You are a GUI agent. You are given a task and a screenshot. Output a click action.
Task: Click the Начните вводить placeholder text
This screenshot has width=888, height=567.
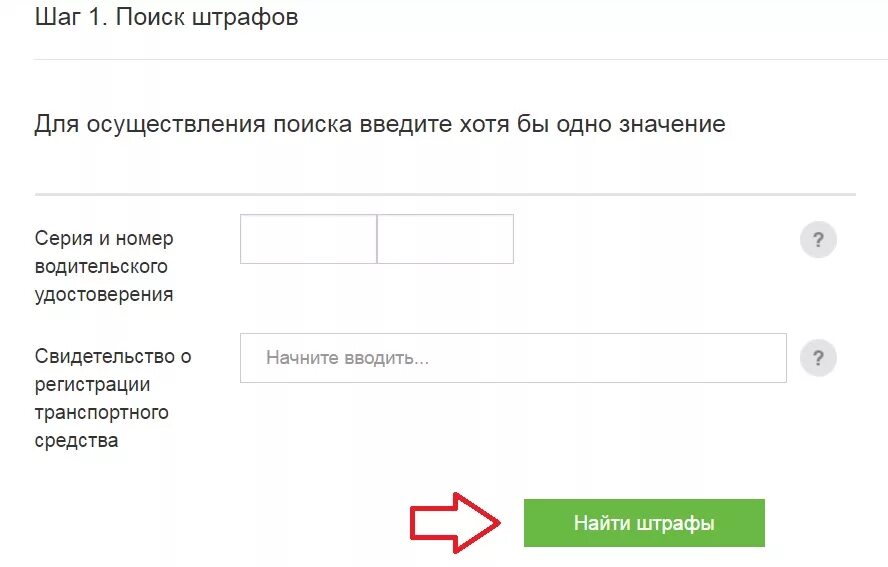(x=348, y=358)
